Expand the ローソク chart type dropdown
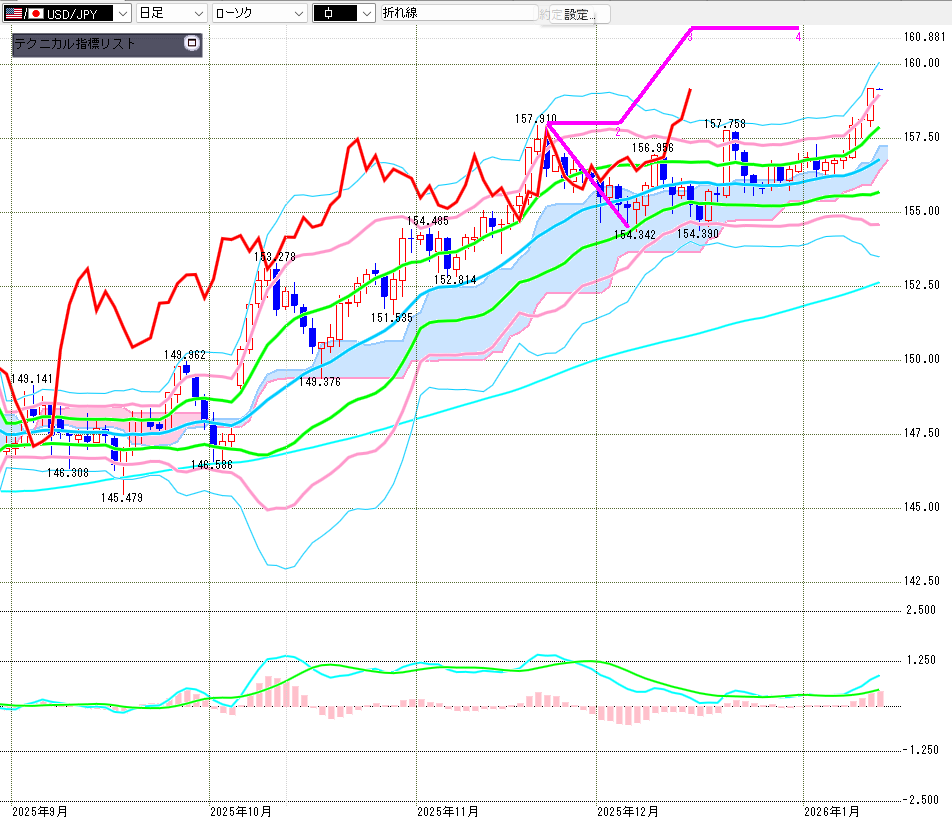952x819 pixels. pyautogui.click(x=298, y=13)
